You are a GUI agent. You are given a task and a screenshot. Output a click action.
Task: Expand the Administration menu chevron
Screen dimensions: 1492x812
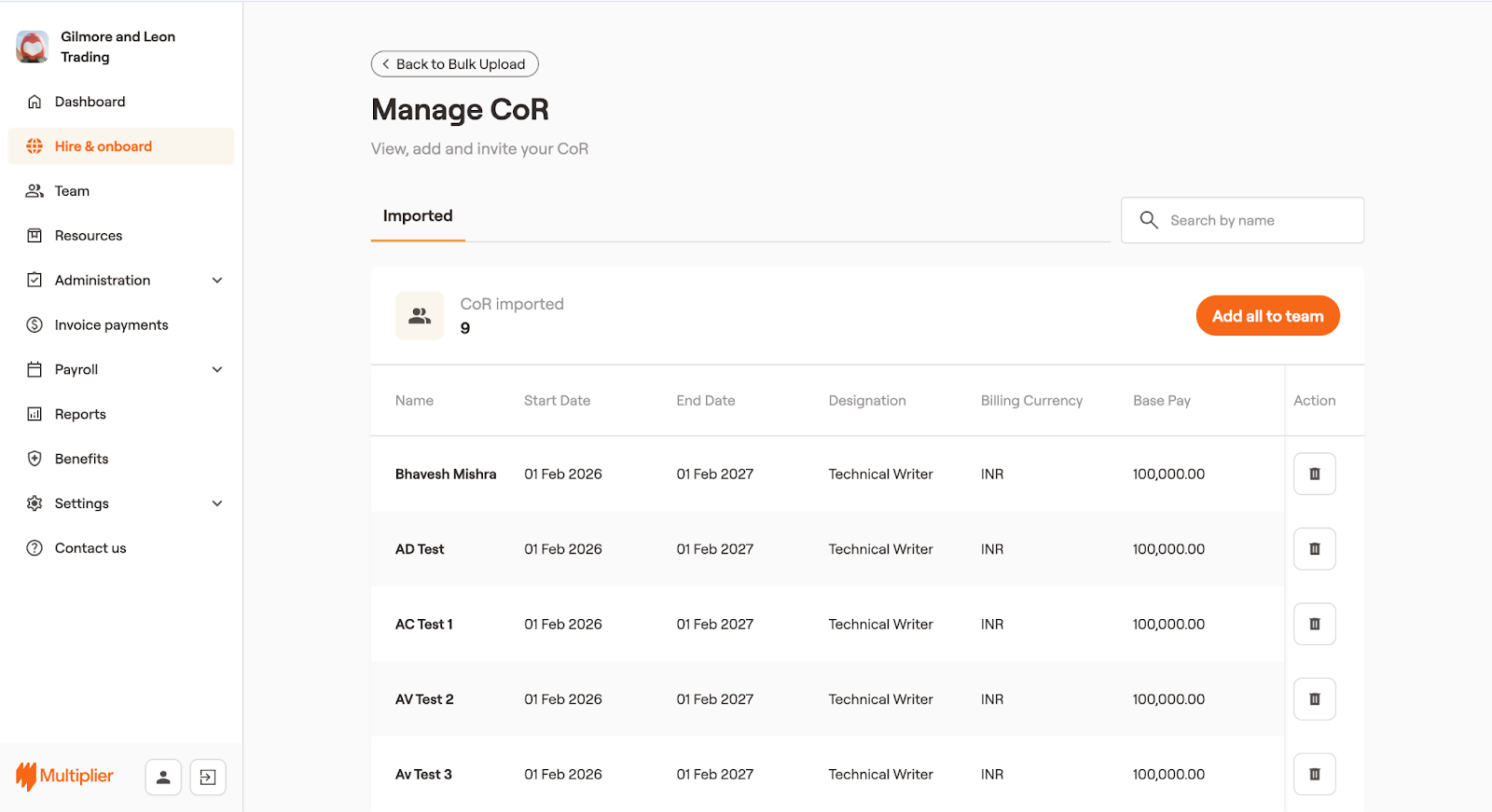coord(217,281)
